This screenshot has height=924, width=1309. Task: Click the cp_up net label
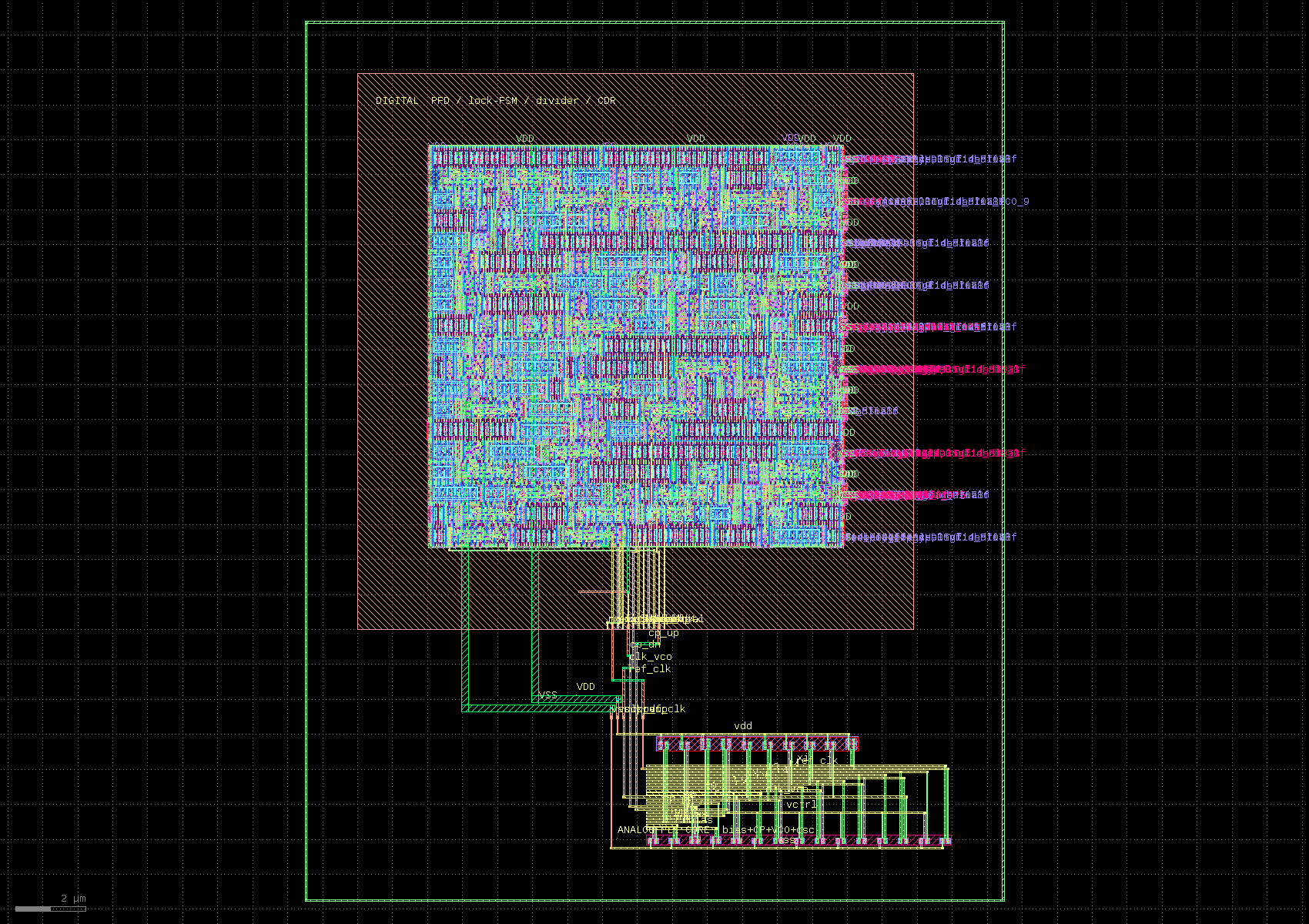(664, 633)
